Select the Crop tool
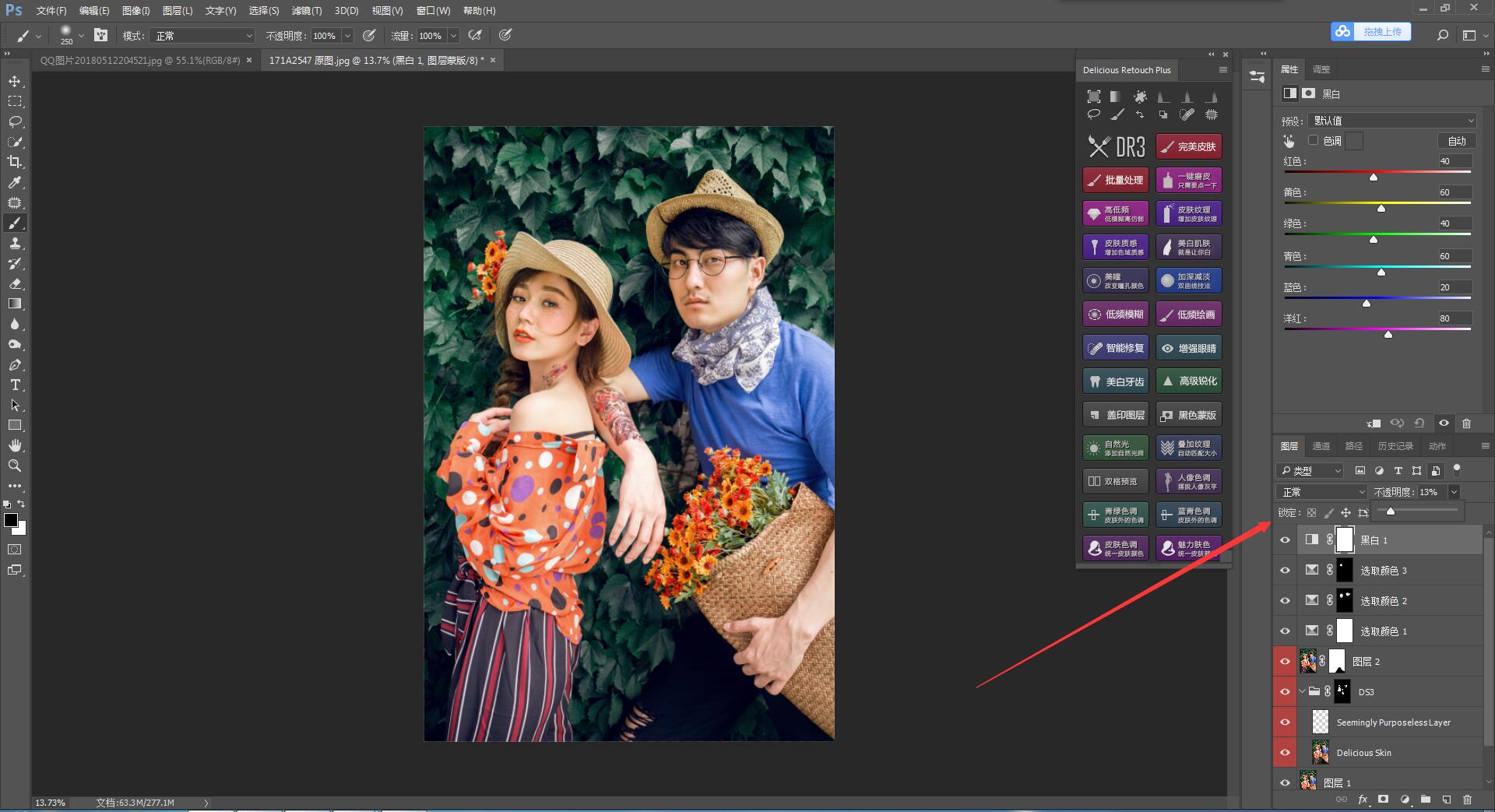1495x812 pixels. (15, 162)
